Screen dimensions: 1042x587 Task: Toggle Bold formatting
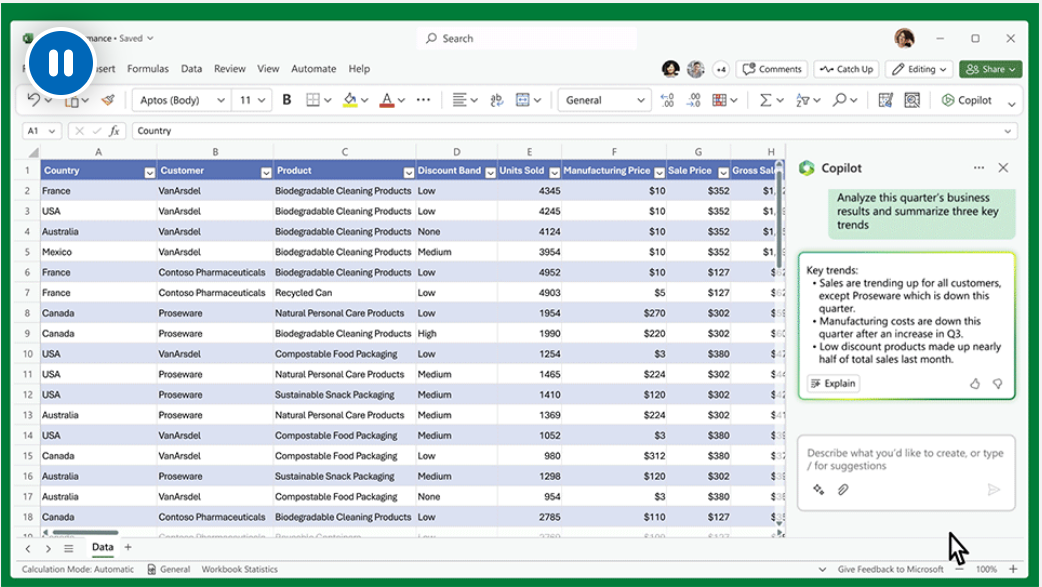click(287, 100)
